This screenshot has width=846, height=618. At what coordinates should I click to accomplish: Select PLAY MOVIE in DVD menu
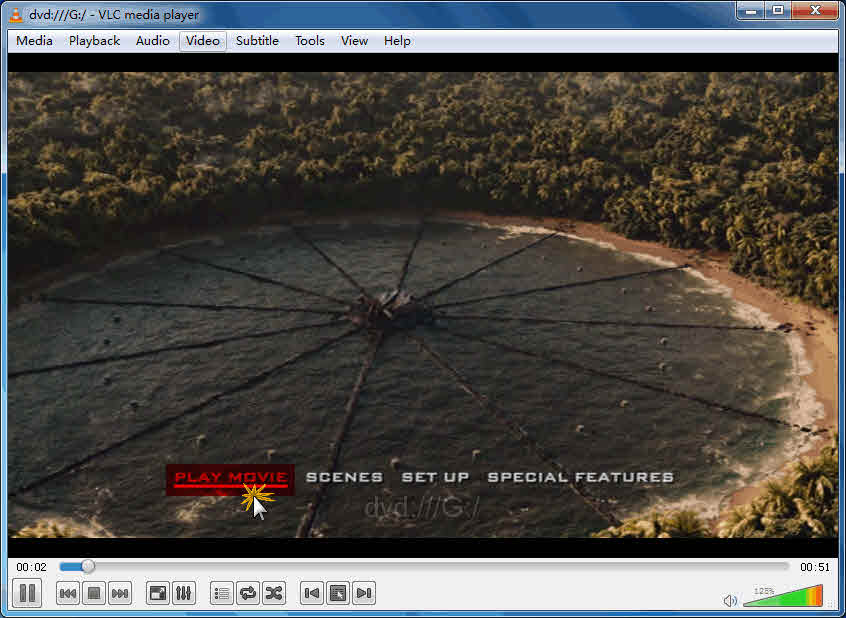coord(231,478)
